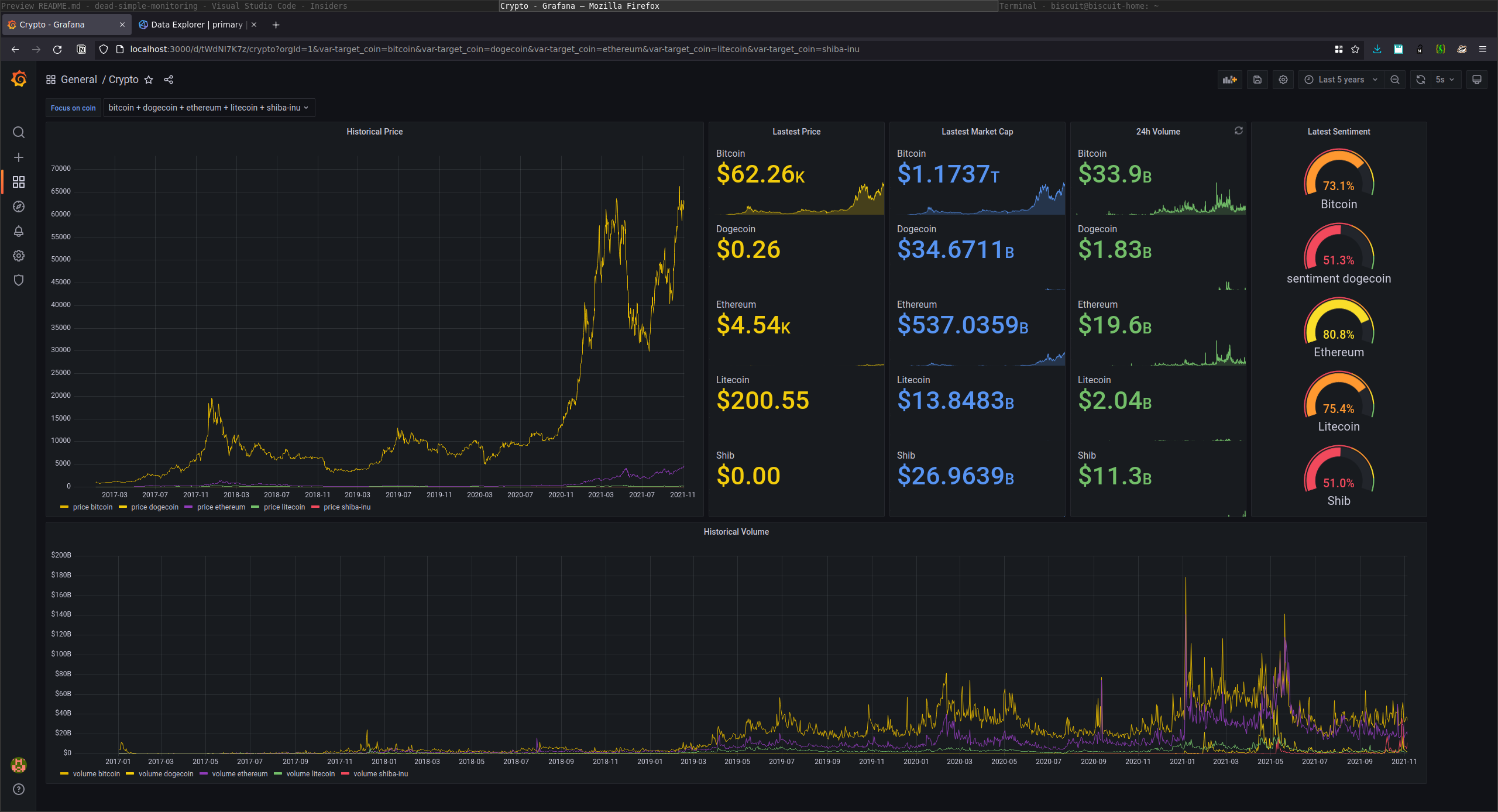Viewport: 1498px width, 812px height.
Task: Click the Firefox address bar URL
Action: tap(494, 49)
